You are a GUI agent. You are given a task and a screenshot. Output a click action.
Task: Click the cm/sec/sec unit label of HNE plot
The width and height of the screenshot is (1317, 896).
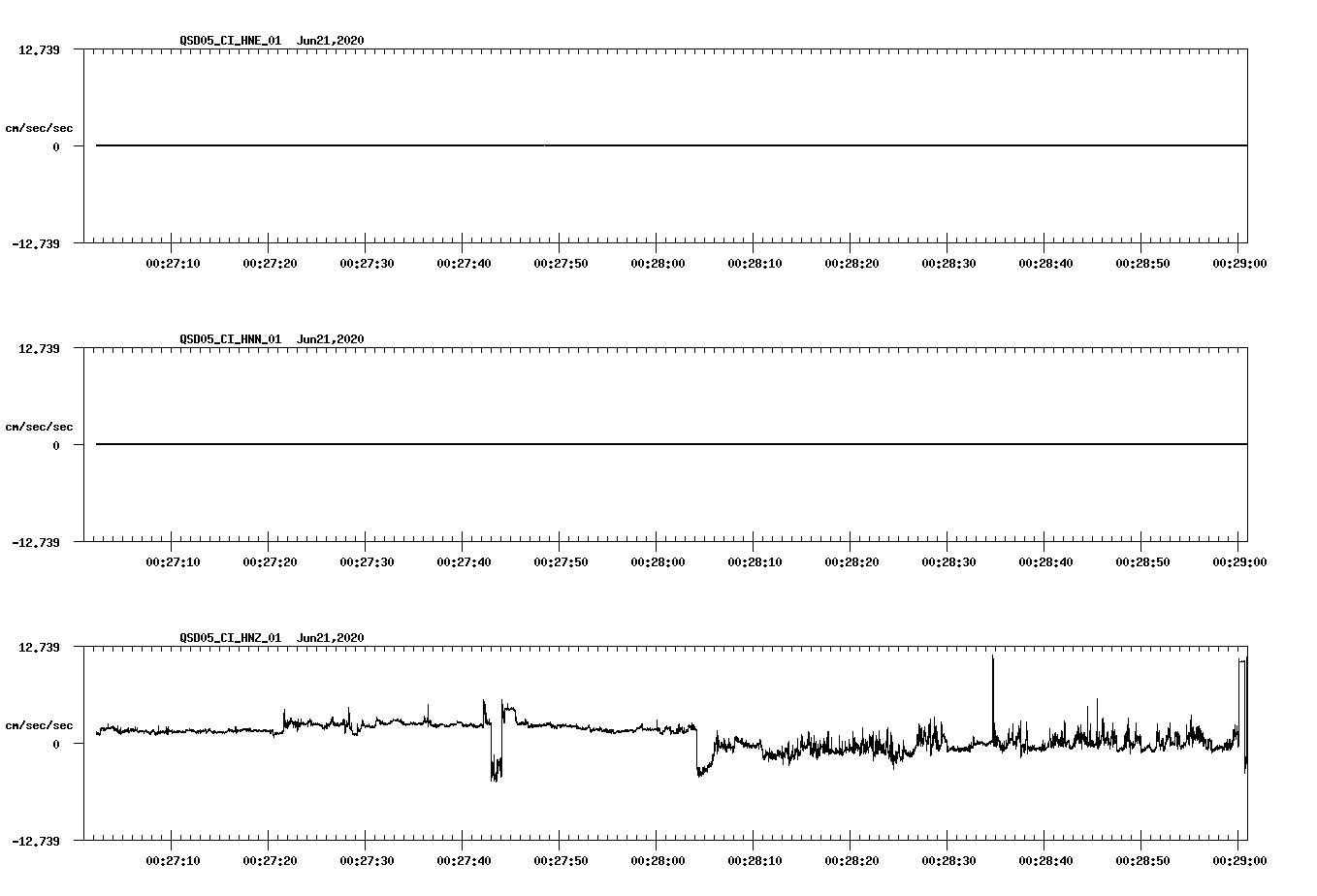click(39, 128)
